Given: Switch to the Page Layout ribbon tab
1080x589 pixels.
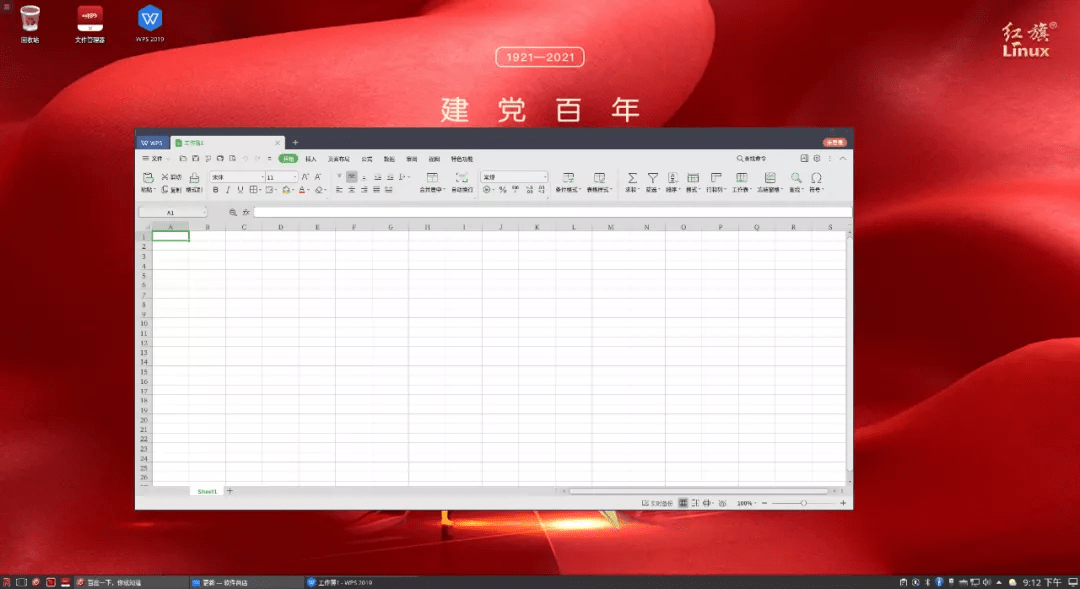Looking at the screenshot, I should coord(339,158).
